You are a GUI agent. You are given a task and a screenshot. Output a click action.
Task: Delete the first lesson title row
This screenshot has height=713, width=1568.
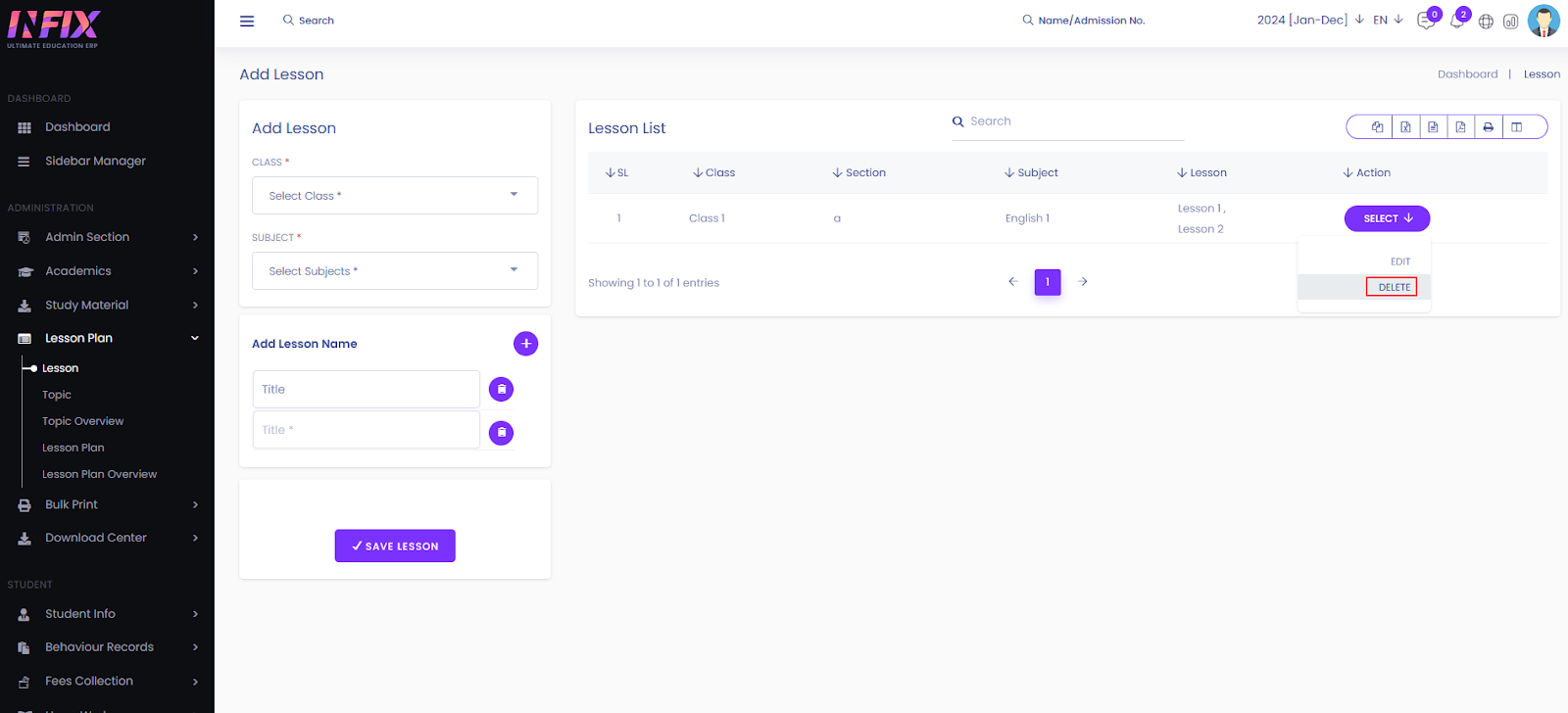[x=501, y=390]
